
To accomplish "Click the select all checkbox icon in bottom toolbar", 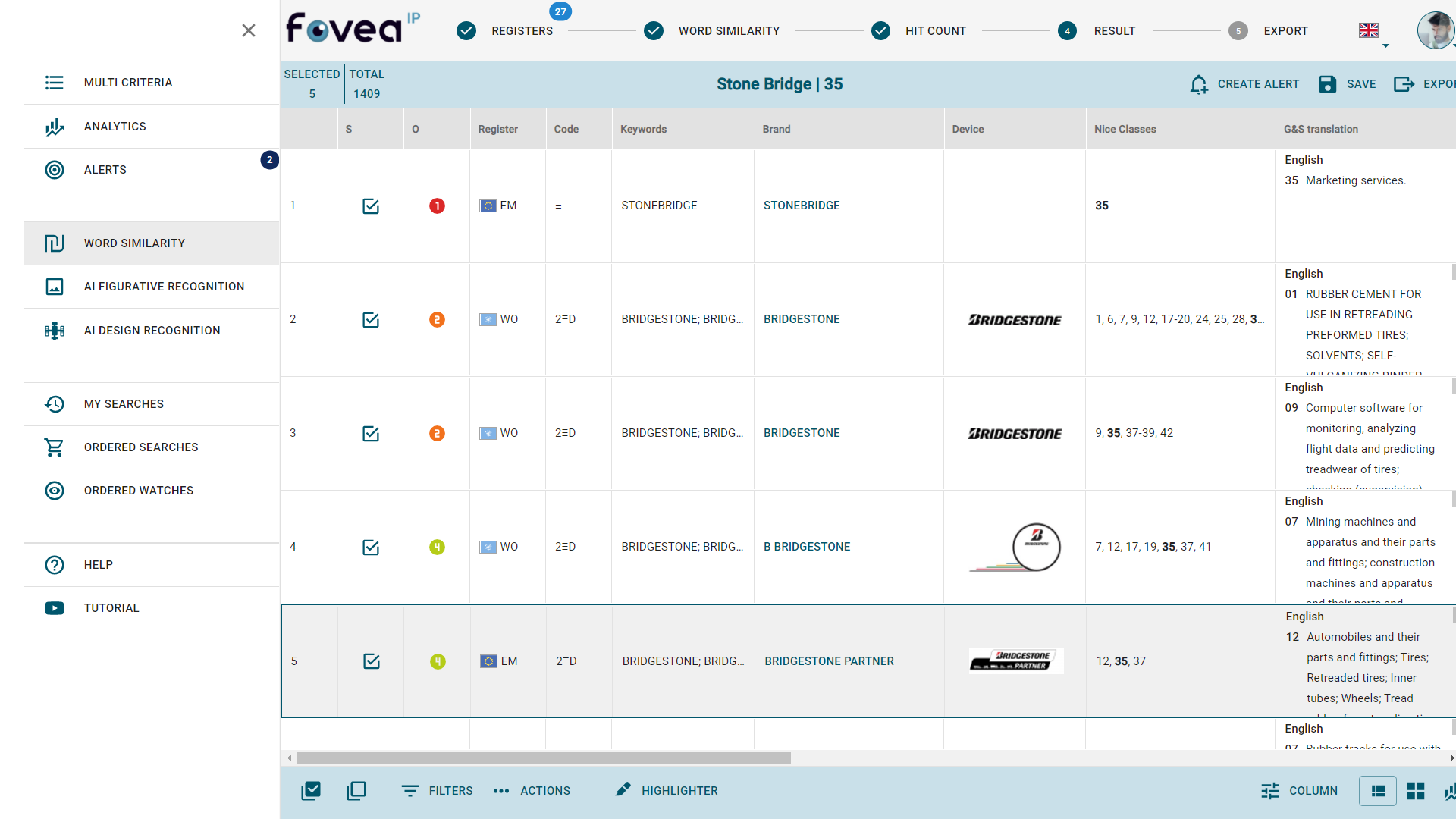I will coord(311,791).
